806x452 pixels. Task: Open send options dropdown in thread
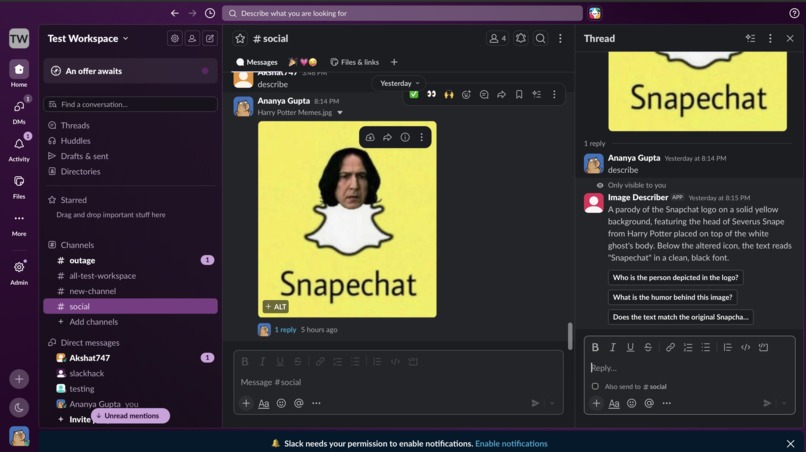[x=784, y=403]
